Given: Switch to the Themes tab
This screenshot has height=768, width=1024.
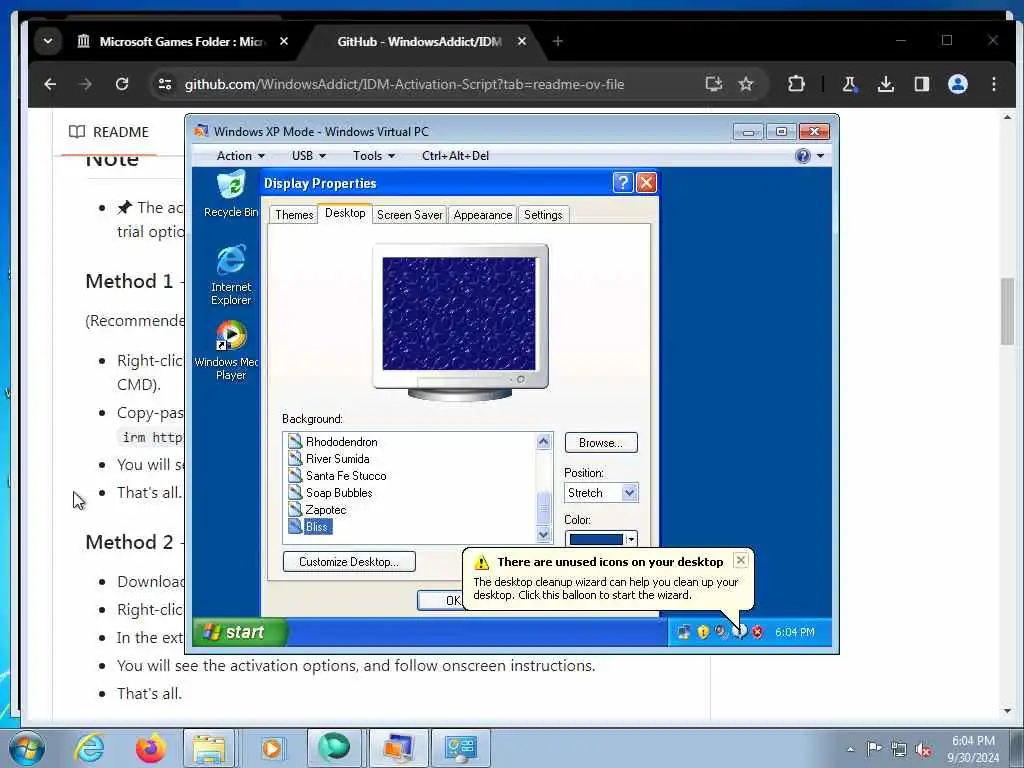Looking at the screenshot, I should click(294, 215).
